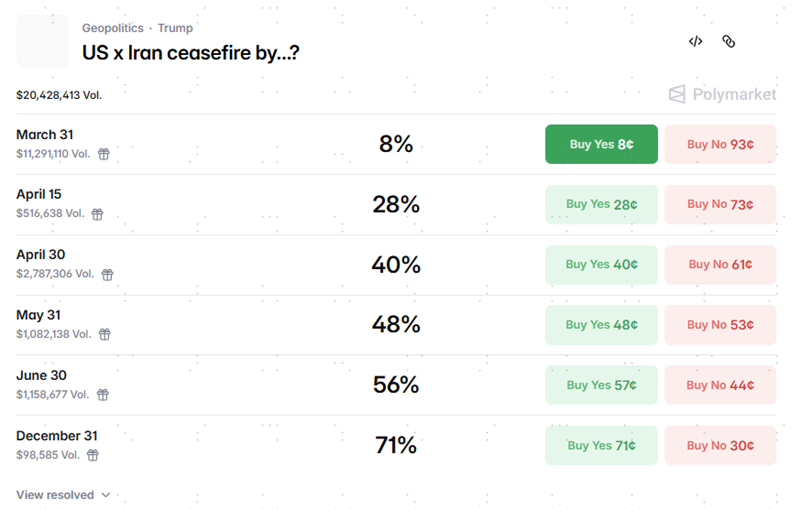Click the copy link icon
The image size is (801, 509).
[x=729, y=41]
